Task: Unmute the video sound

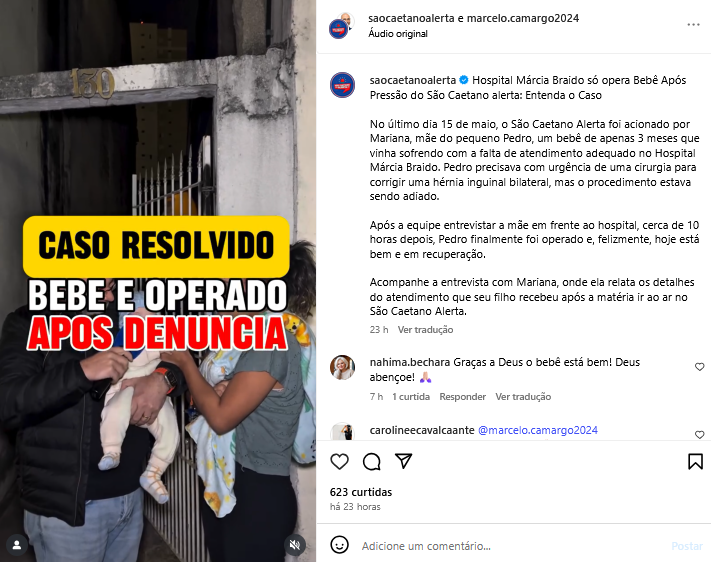Action: (x=295, y=544)
